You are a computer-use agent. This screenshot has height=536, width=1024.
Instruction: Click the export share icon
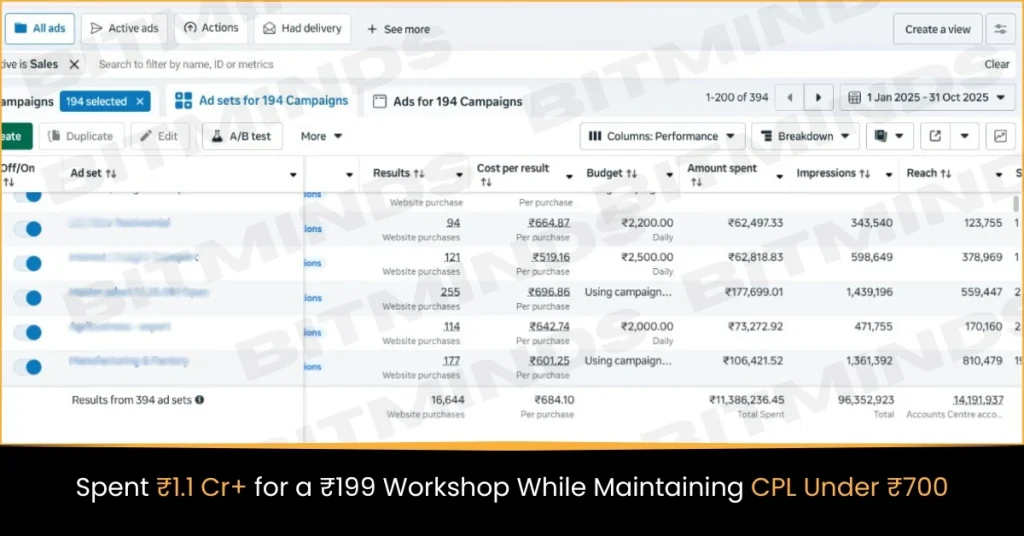(936, 136)
